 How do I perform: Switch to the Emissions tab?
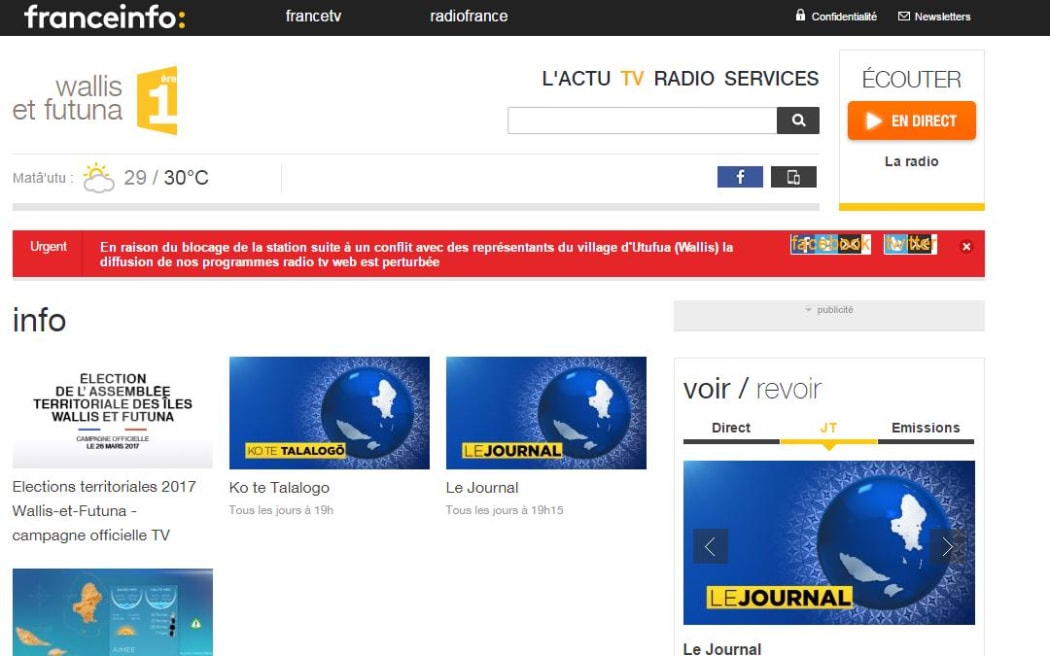pos(925,428)
